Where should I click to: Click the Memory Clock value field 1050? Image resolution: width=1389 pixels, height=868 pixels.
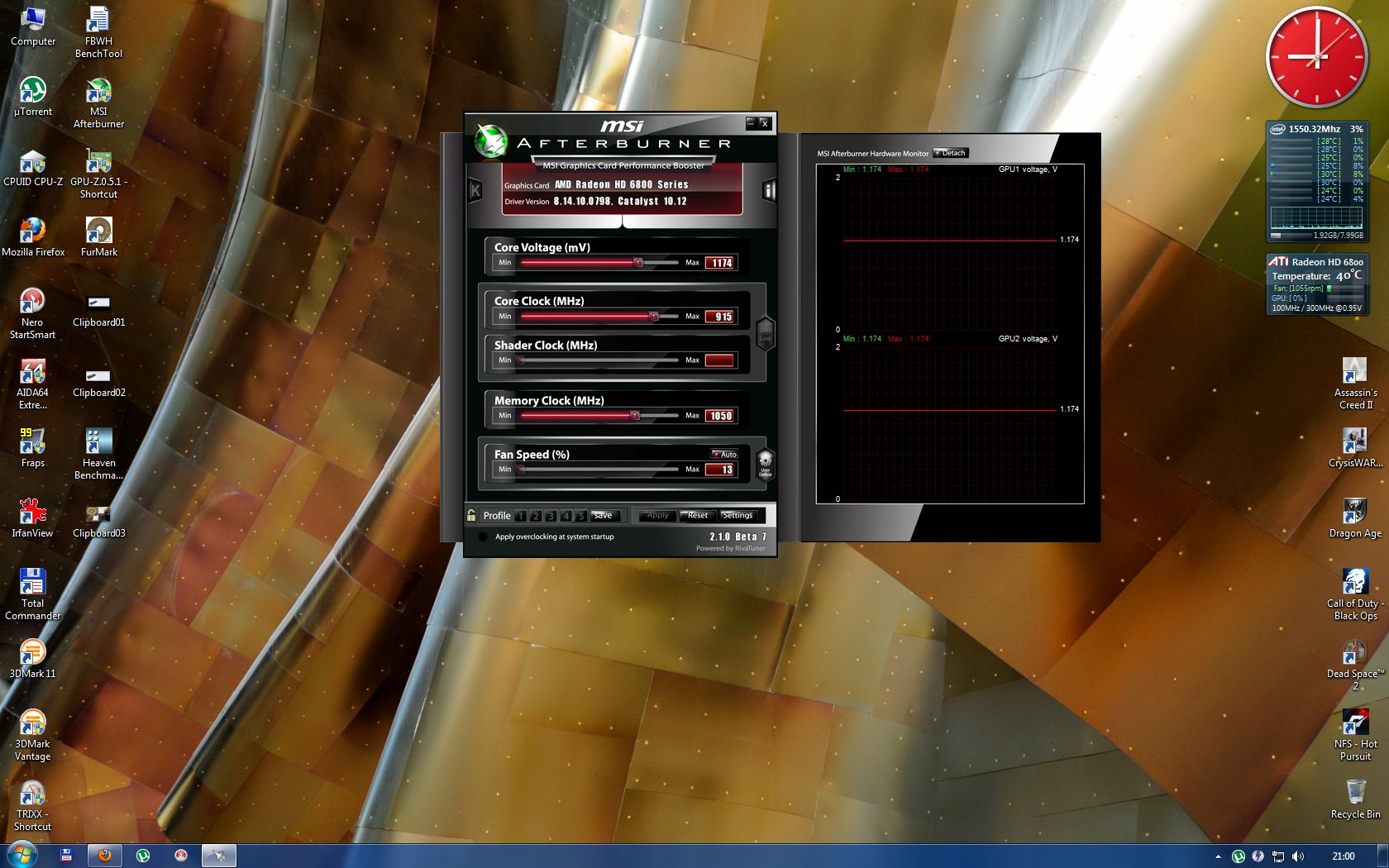[x=720, y=416]
